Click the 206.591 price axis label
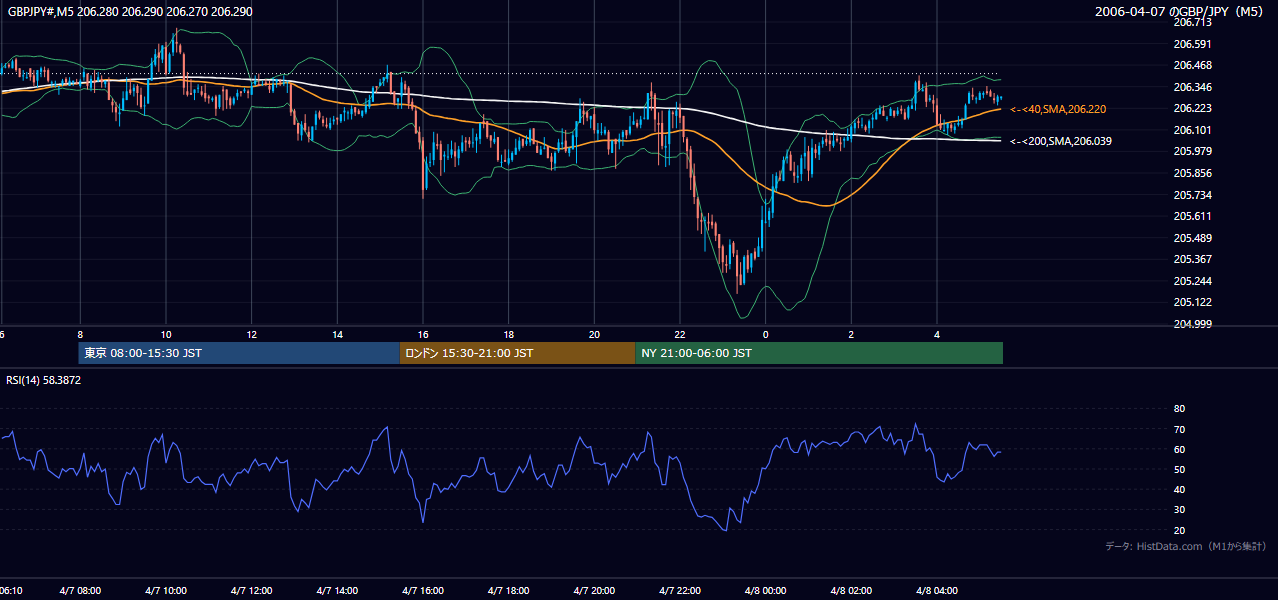The width and height of the screenshot is (1278, 600). (1192, 44)
